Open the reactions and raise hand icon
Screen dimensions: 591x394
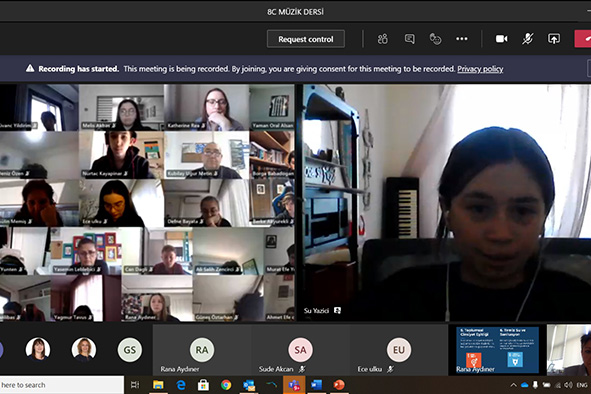click(435, 39)
